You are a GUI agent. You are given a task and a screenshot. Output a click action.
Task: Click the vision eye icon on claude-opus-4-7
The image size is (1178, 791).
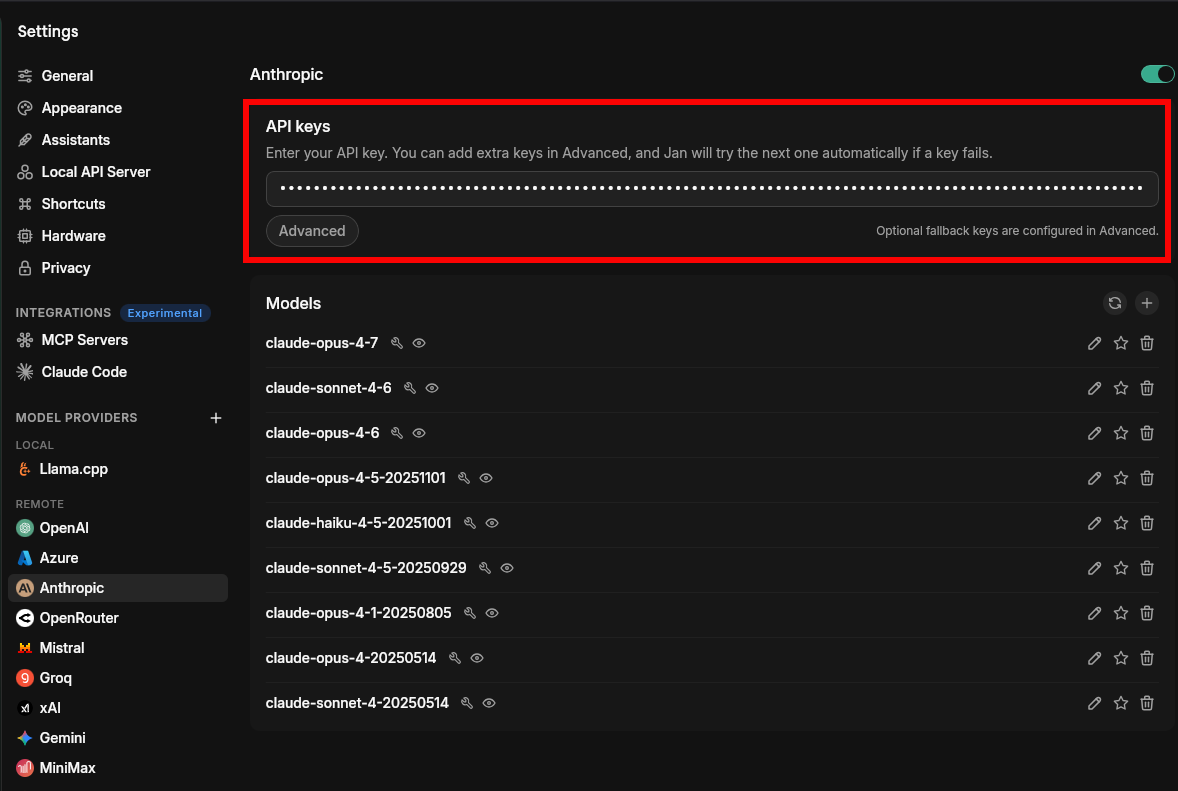419,343
